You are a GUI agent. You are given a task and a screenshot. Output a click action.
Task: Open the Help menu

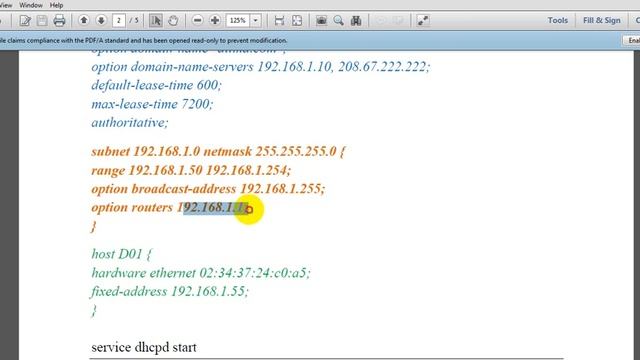coord(56,5)
